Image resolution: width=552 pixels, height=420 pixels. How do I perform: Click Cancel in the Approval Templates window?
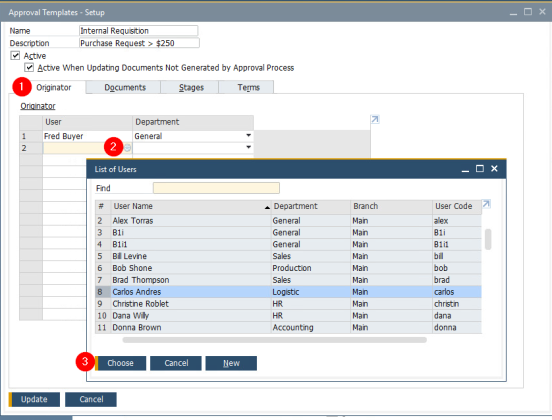click(91, 399)
